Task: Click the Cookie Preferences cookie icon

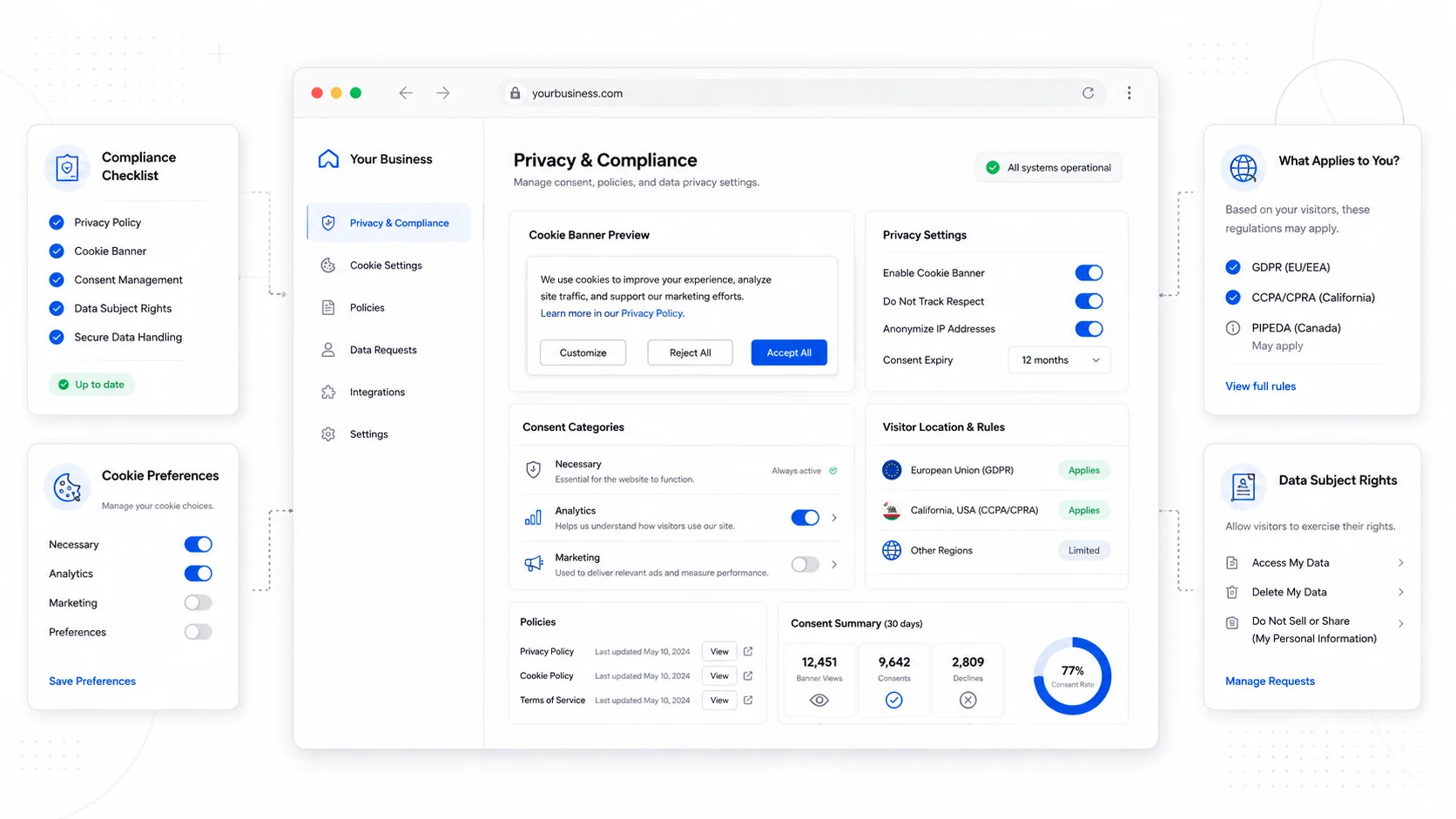Action: (67, 487)
